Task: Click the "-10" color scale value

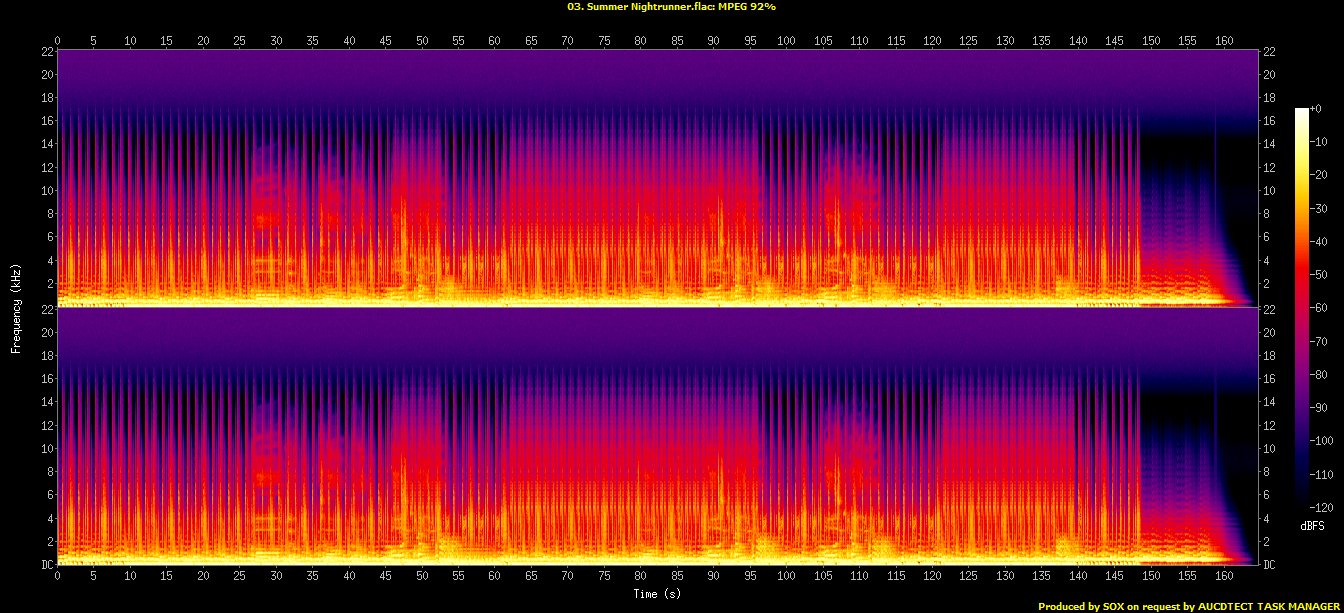Action: pyautogui.click(x=1317, y=141)
